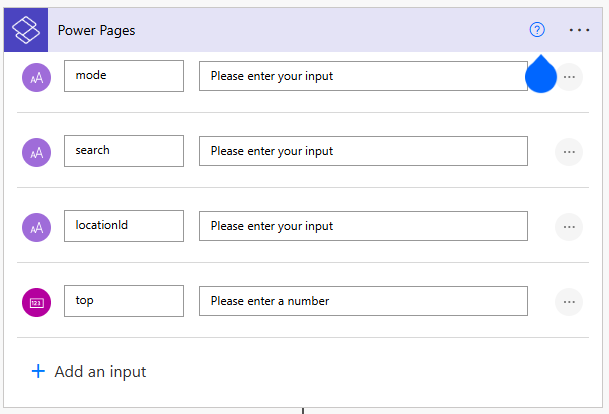Open the options menu for the search input
The image size is (609, 414).
pyautogui.click(x=569, y=152)
